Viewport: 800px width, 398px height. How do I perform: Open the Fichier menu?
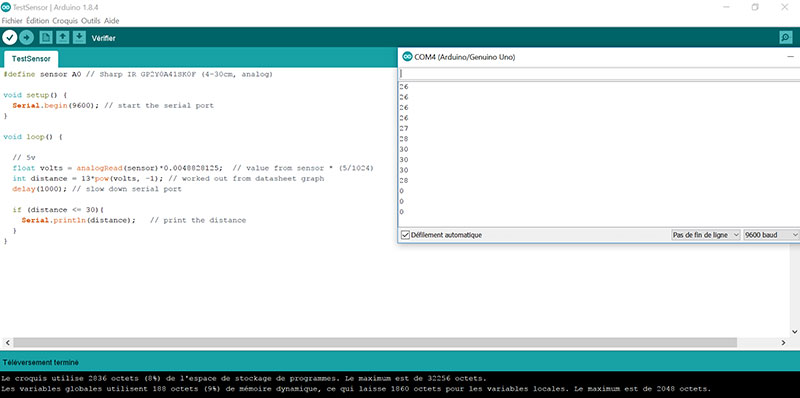tap(13, 21)
